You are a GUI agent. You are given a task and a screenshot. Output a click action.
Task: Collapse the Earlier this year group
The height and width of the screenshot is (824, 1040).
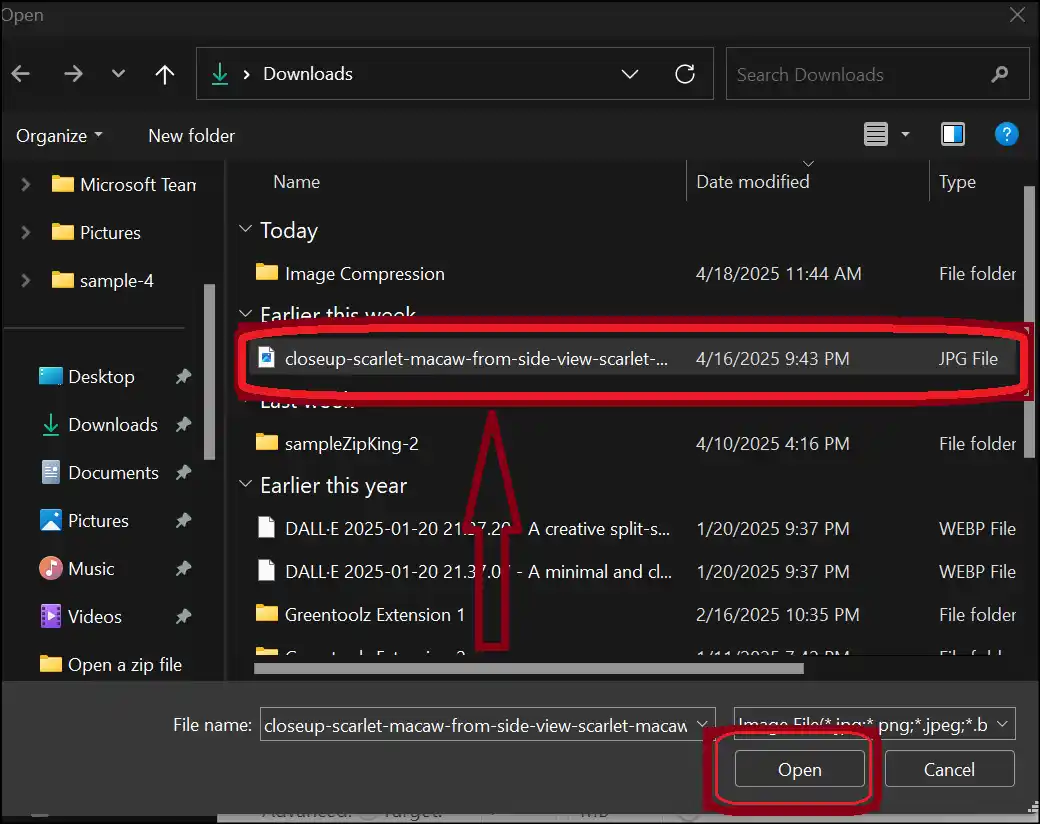245,484
